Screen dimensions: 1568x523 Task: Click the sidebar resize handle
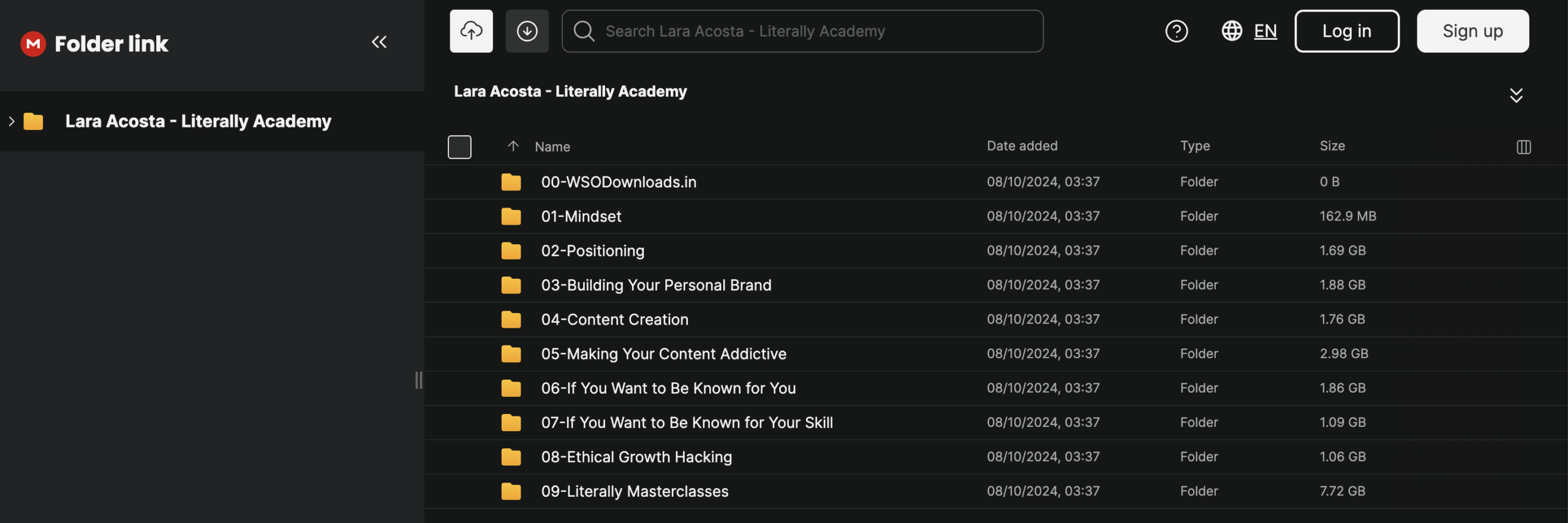point(418,380)
